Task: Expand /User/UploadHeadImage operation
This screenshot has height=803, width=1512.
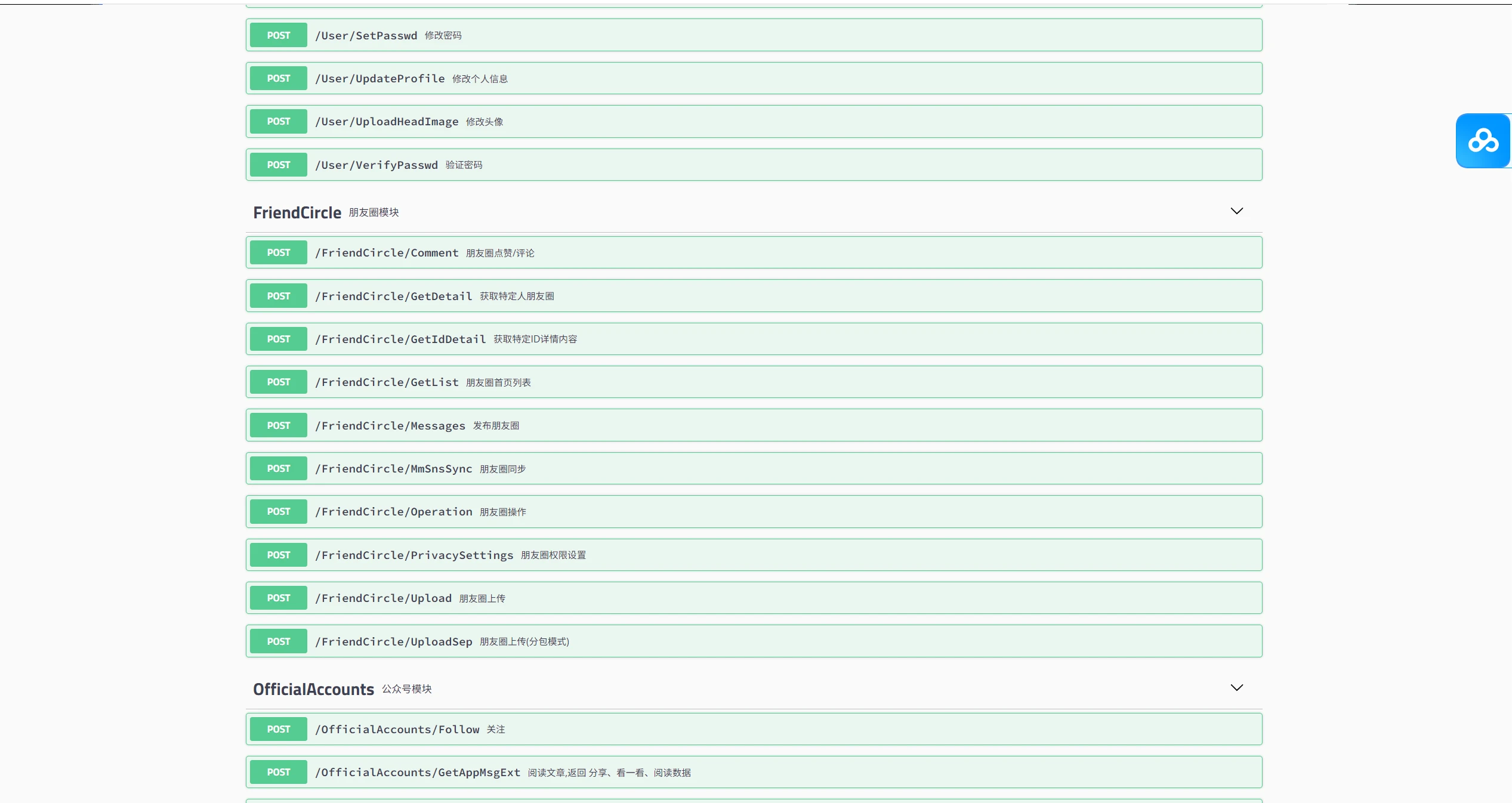Action: click(x=387, y=122)
